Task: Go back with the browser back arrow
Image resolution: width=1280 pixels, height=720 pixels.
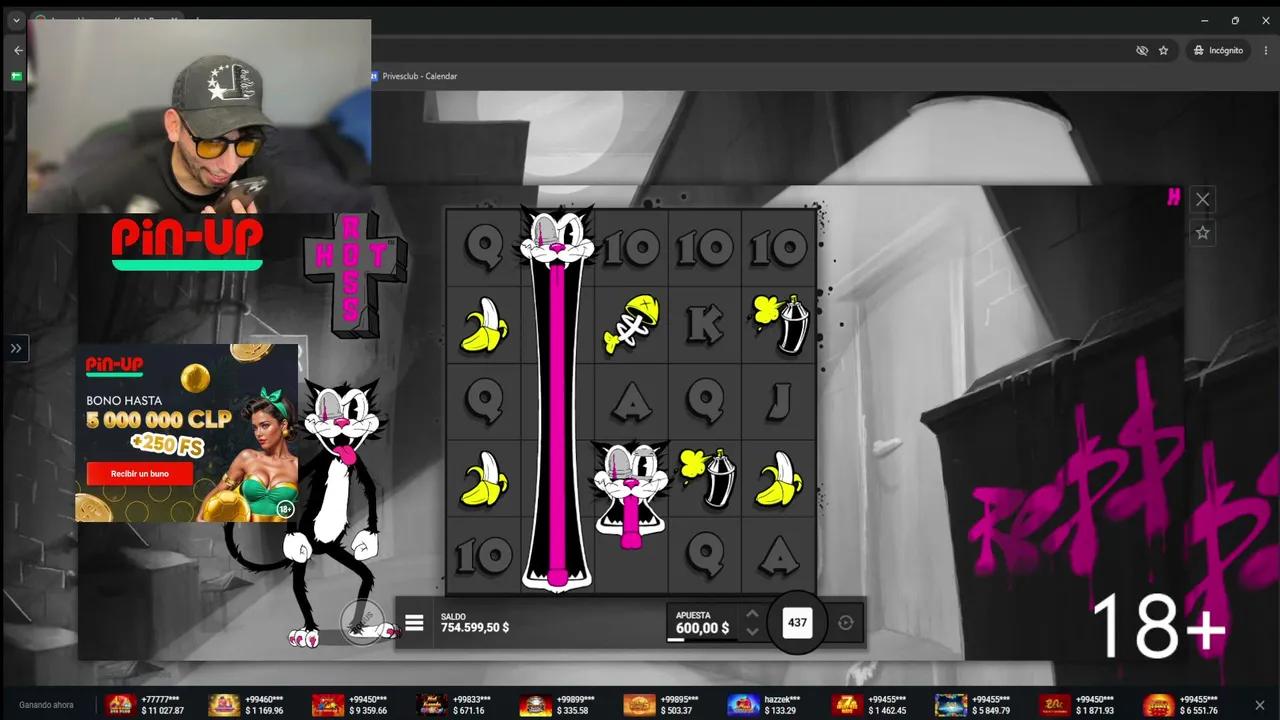Action: pyautogui.click(x=18, y=50)
